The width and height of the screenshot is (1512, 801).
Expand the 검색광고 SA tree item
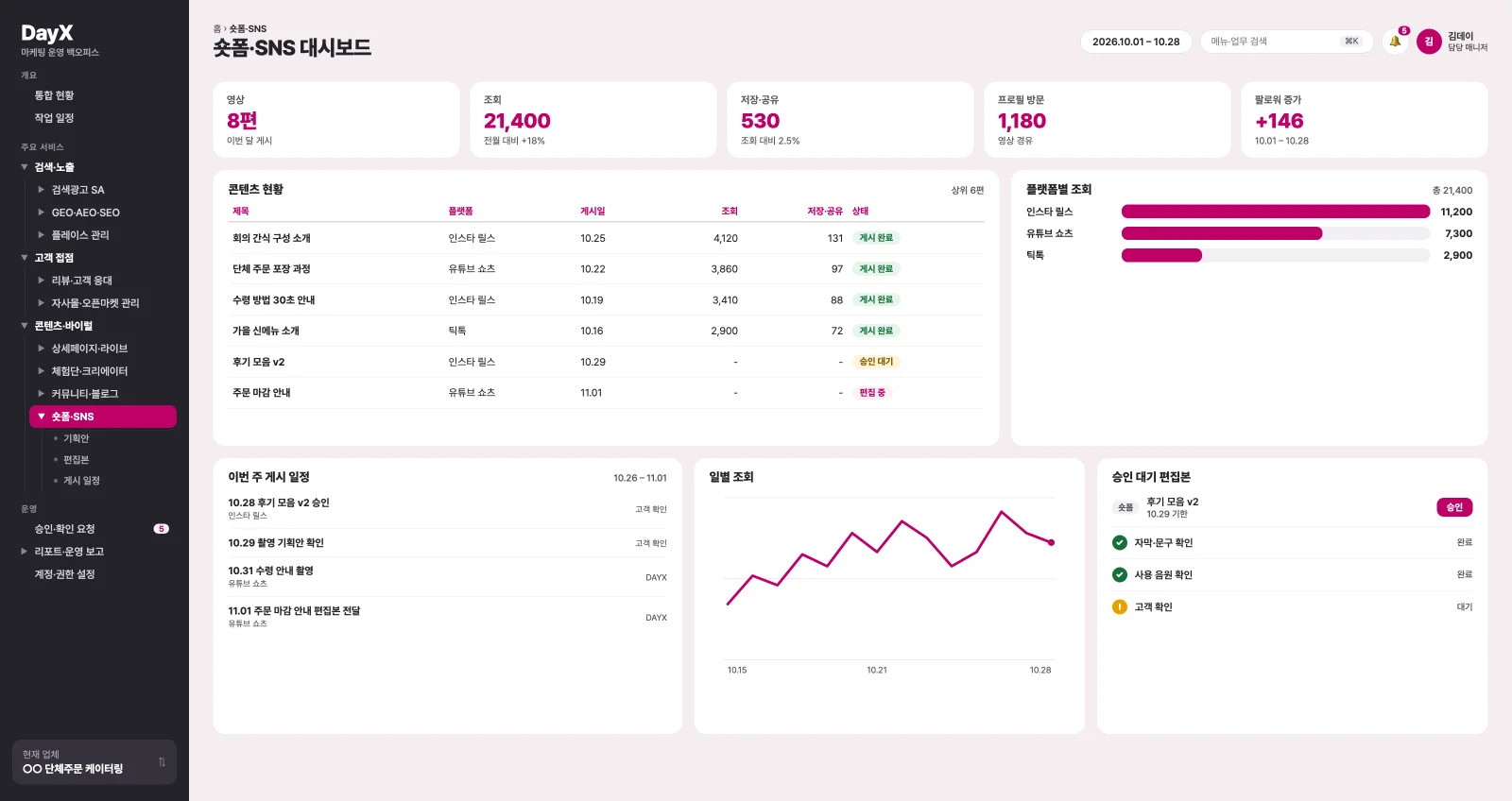(x=41, y=190)
